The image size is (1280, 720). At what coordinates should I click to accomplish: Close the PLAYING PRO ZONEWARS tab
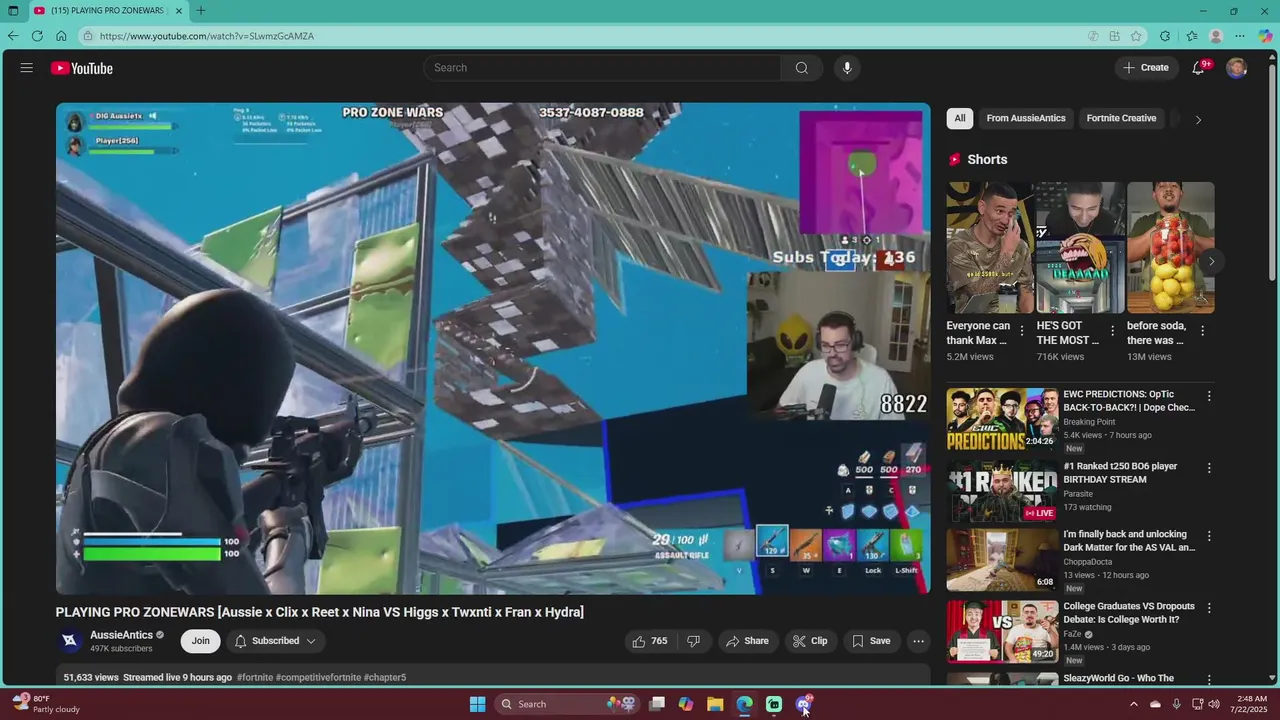click(179, 11)
